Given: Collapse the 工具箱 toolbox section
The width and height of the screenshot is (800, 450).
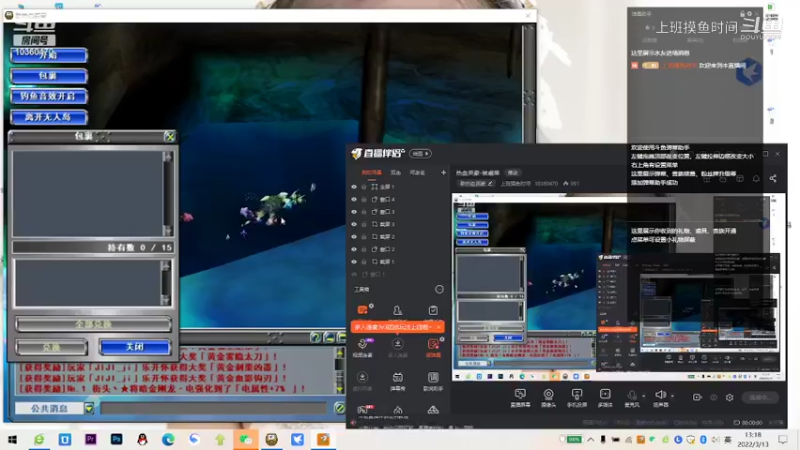Looking at the screenshot, I should [x=439, y=289].
